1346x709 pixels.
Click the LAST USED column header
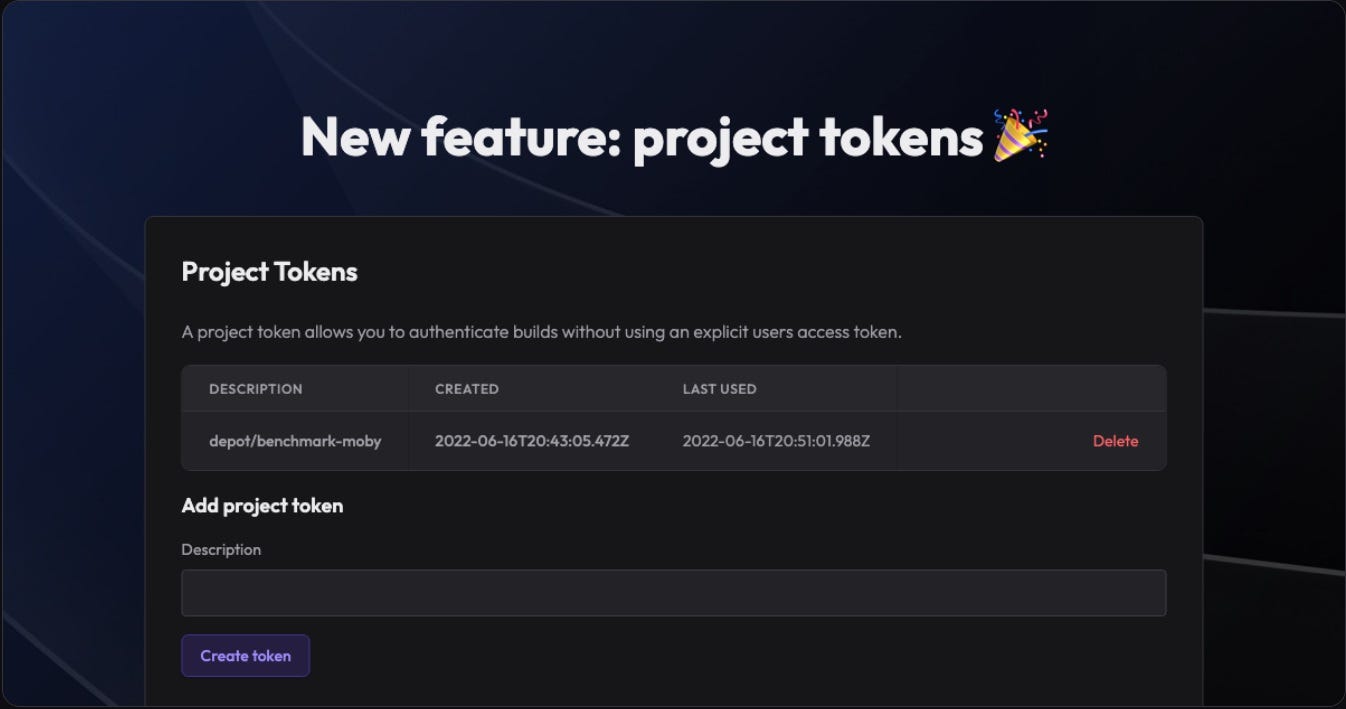click(x=719, y=389)
